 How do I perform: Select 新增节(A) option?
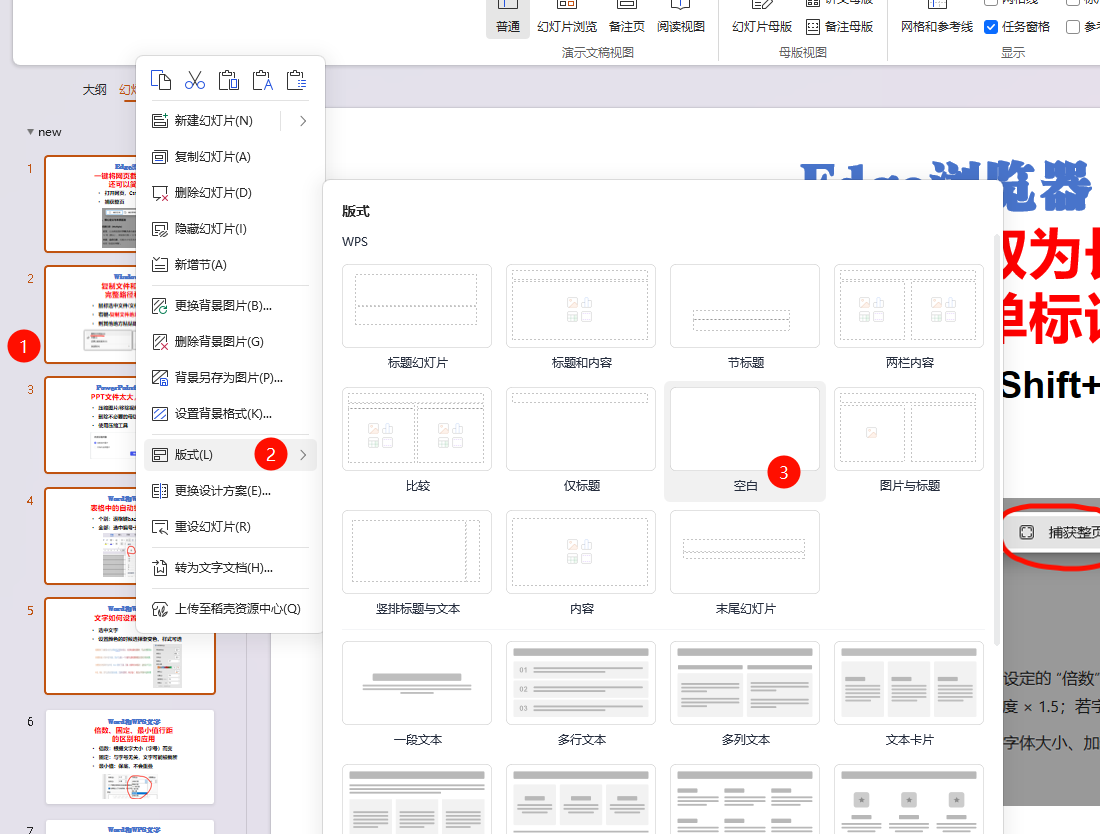tap(230, 264)
